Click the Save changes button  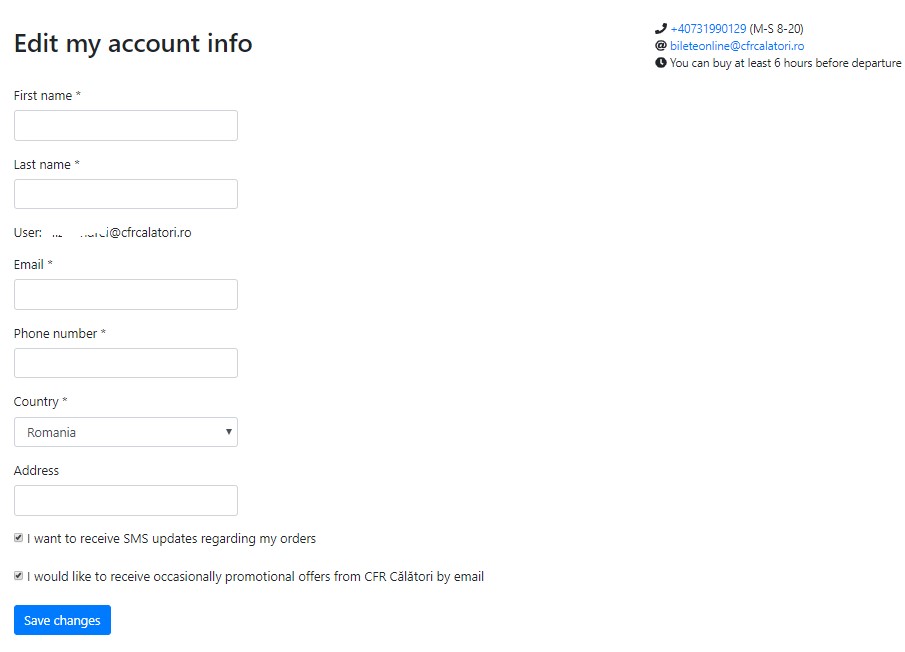coord(62,620)
